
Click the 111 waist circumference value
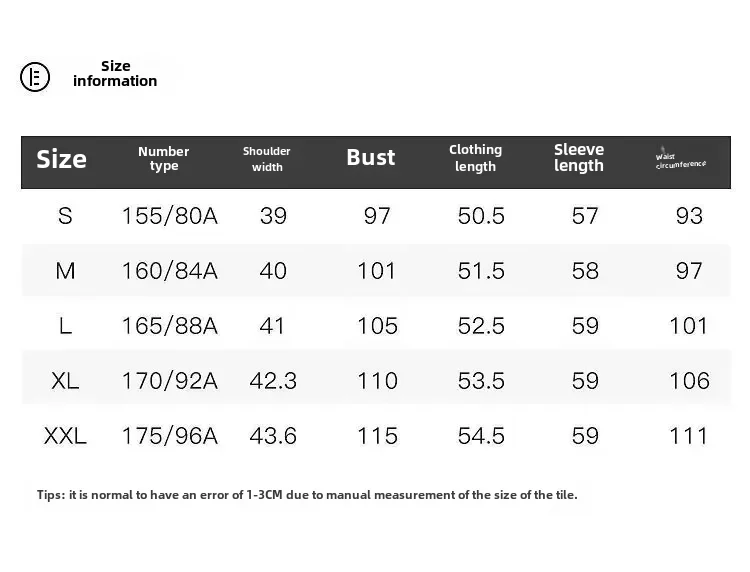click(689, 436)
